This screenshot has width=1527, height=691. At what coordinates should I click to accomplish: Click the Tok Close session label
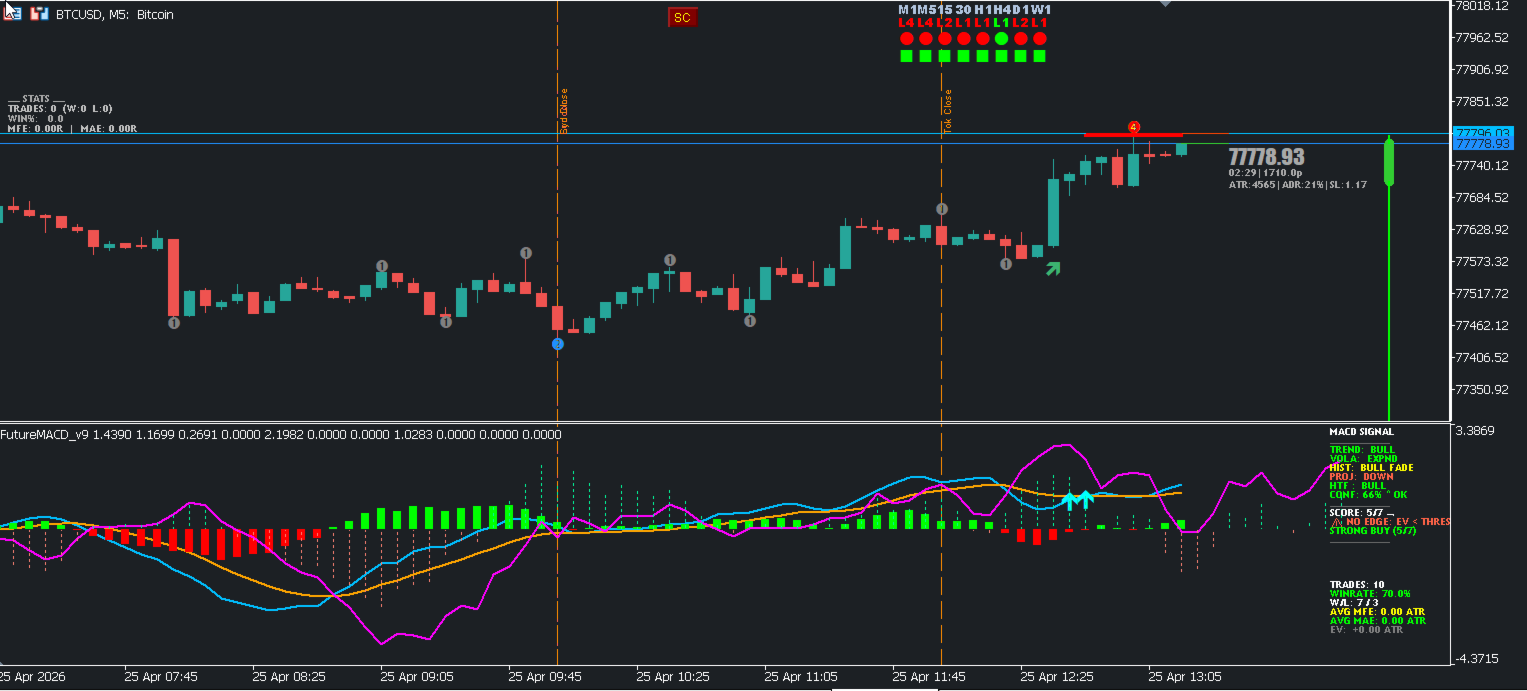coord(948,111)
